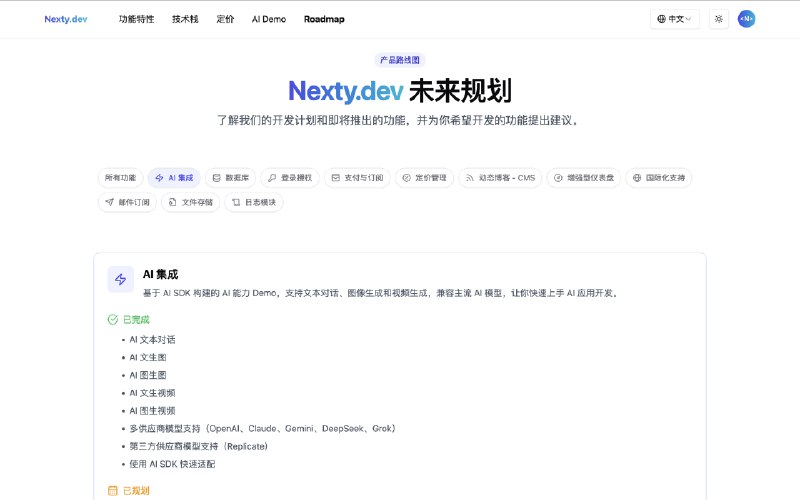Filter by 文件存储 category
The width and height of the screenshot is (800, 500).
pyautogui.click(x=190, y=202)
